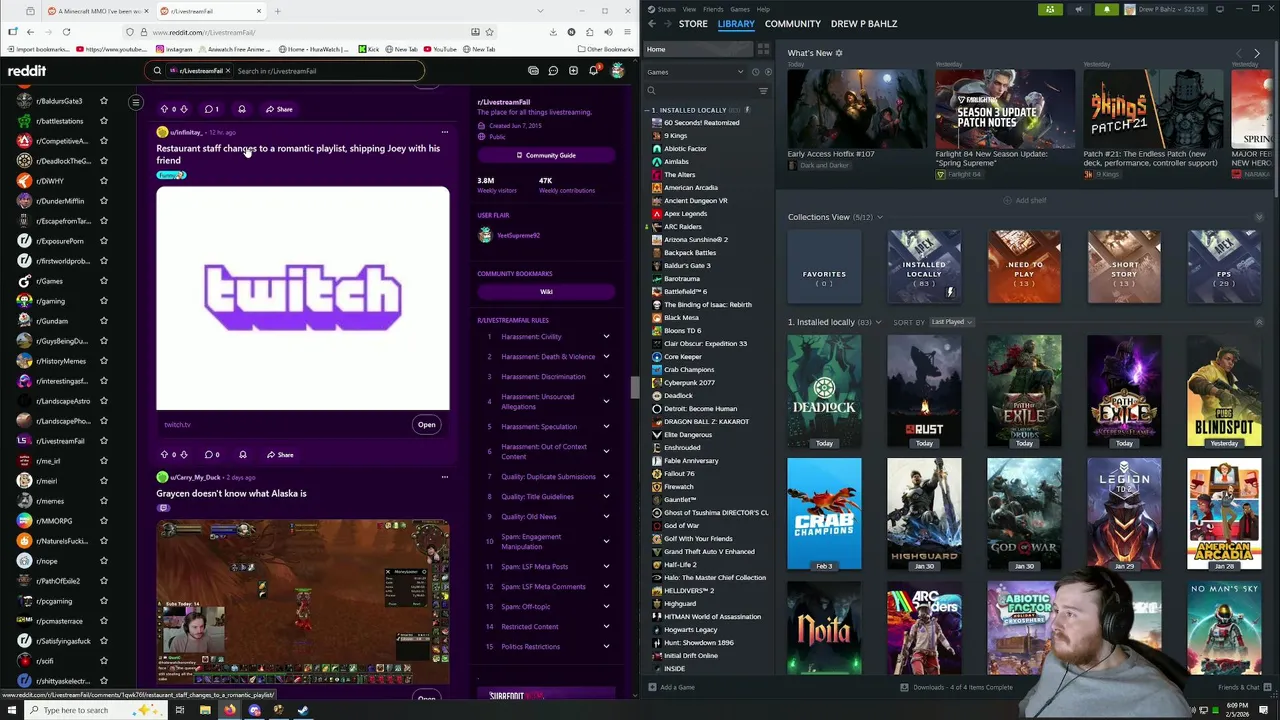Expand rule 7 Quality: Duplicate Submissions
This screenshot has width=1280, height=720.
(606, 477)
